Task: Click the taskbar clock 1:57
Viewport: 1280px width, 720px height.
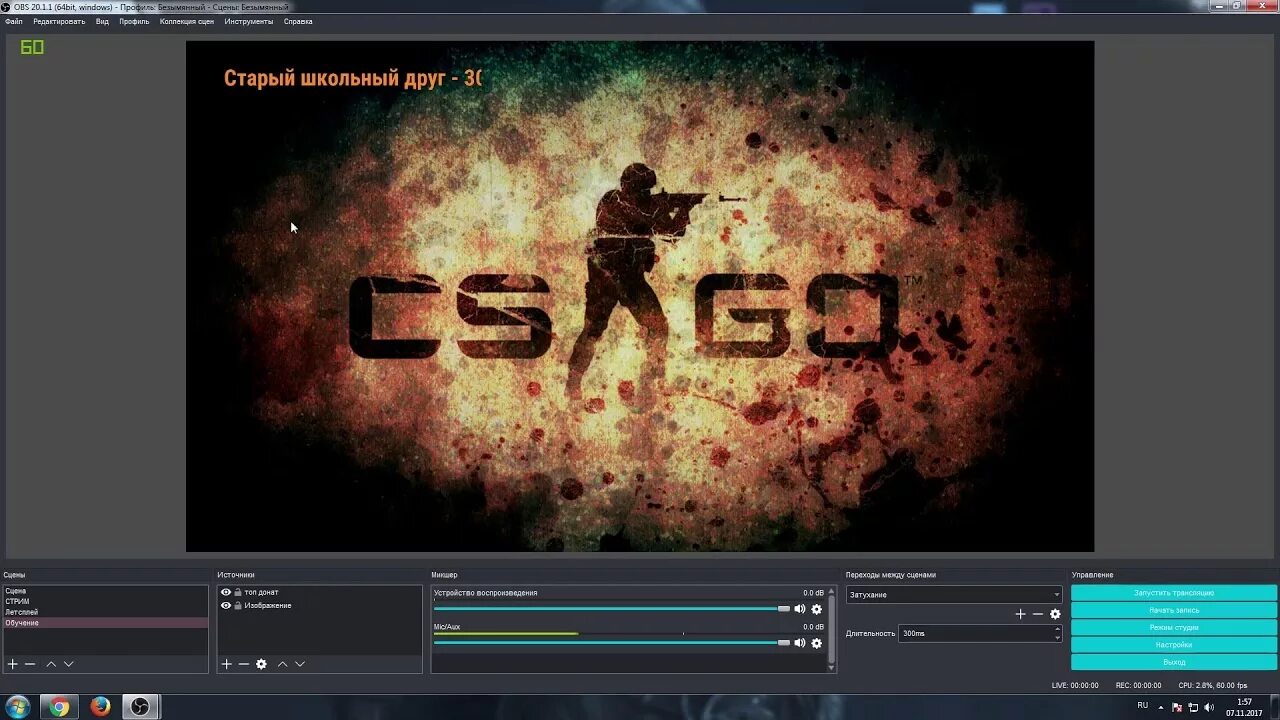Action: (x=1244, y=702)
